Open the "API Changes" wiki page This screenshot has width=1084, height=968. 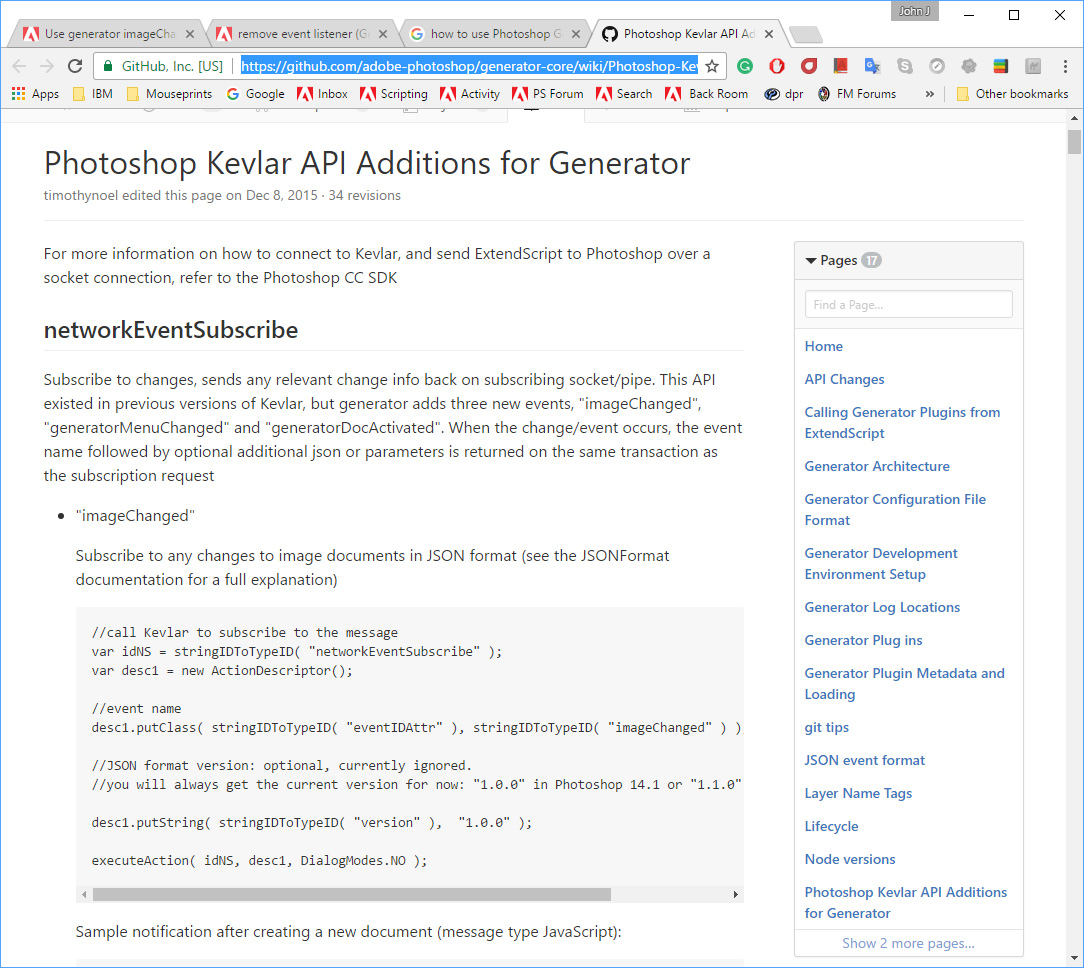pos(844,379)
